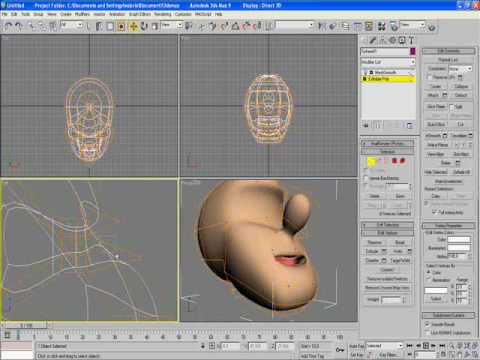This screenshot has width=480, height=360.
Task: Open the Layer Manager
Action: [346, 26]
